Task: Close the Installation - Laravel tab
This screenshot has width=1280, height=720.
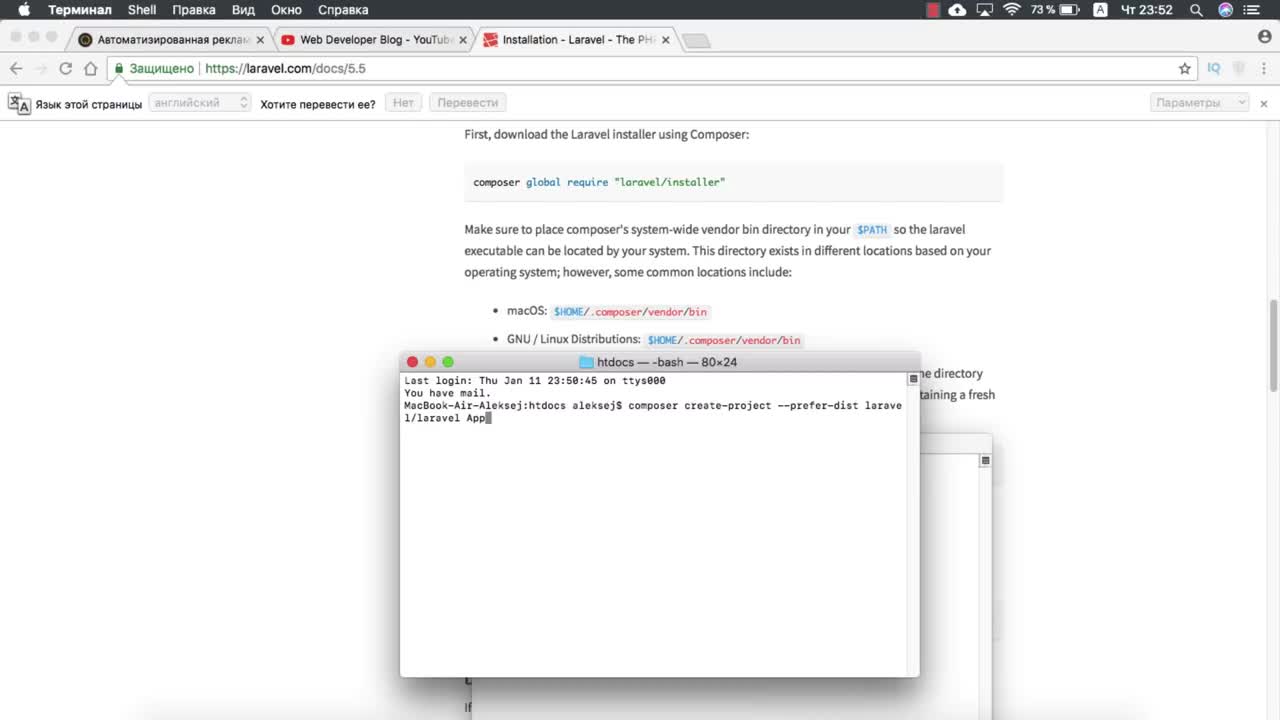Action: tap(666, 40)
